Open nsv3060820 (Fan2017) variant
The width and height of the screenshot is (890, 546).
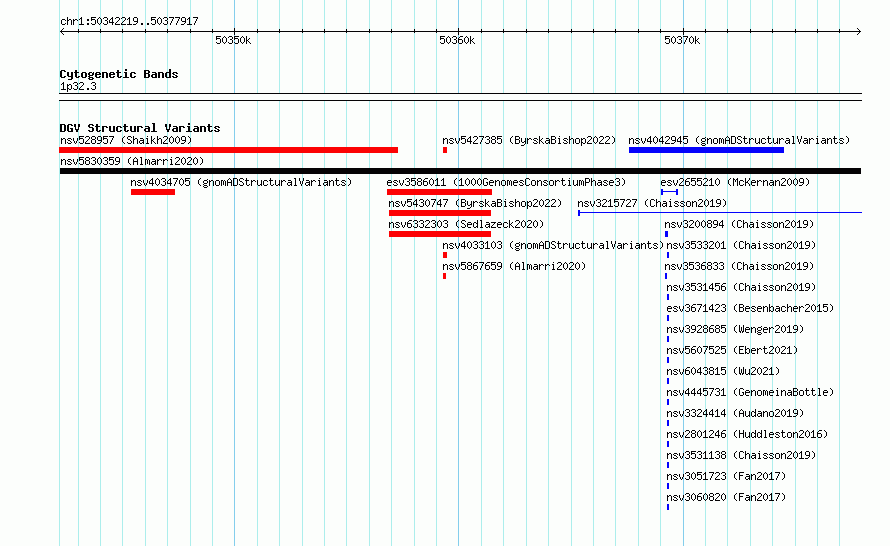(x=726, y=497)
